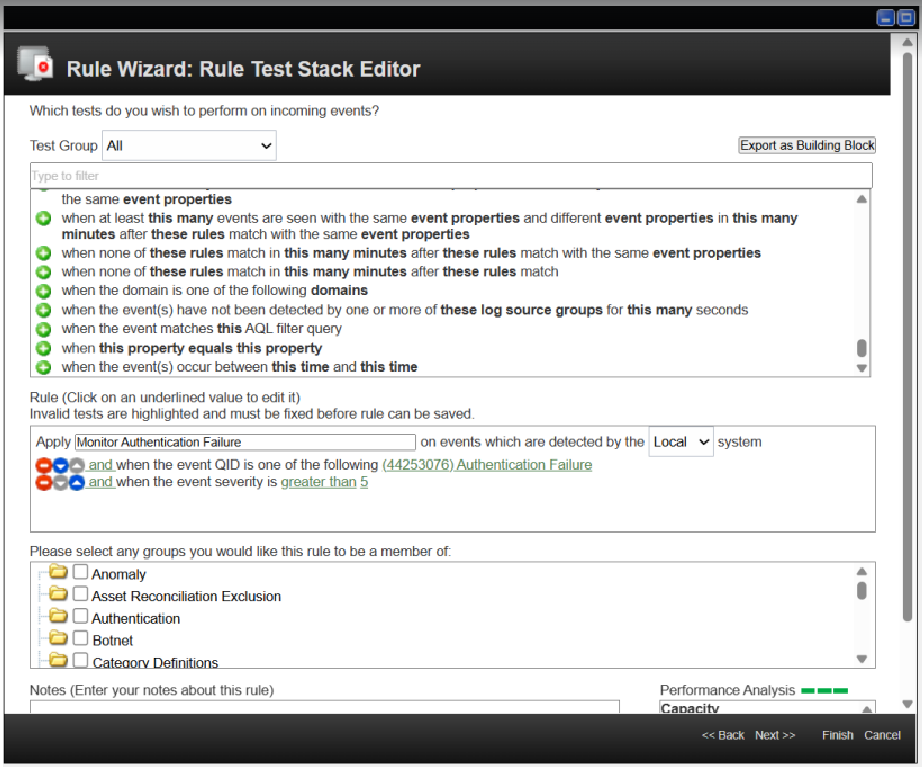
Task: Go to the Next wizard step
Action: point(775,735)
